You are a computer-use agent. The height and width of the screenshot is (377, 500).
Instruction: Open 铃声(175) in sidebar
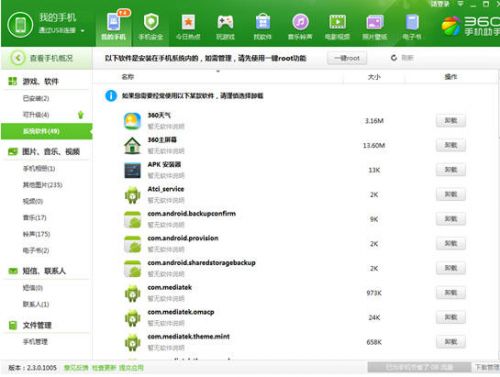coord(36,234)
